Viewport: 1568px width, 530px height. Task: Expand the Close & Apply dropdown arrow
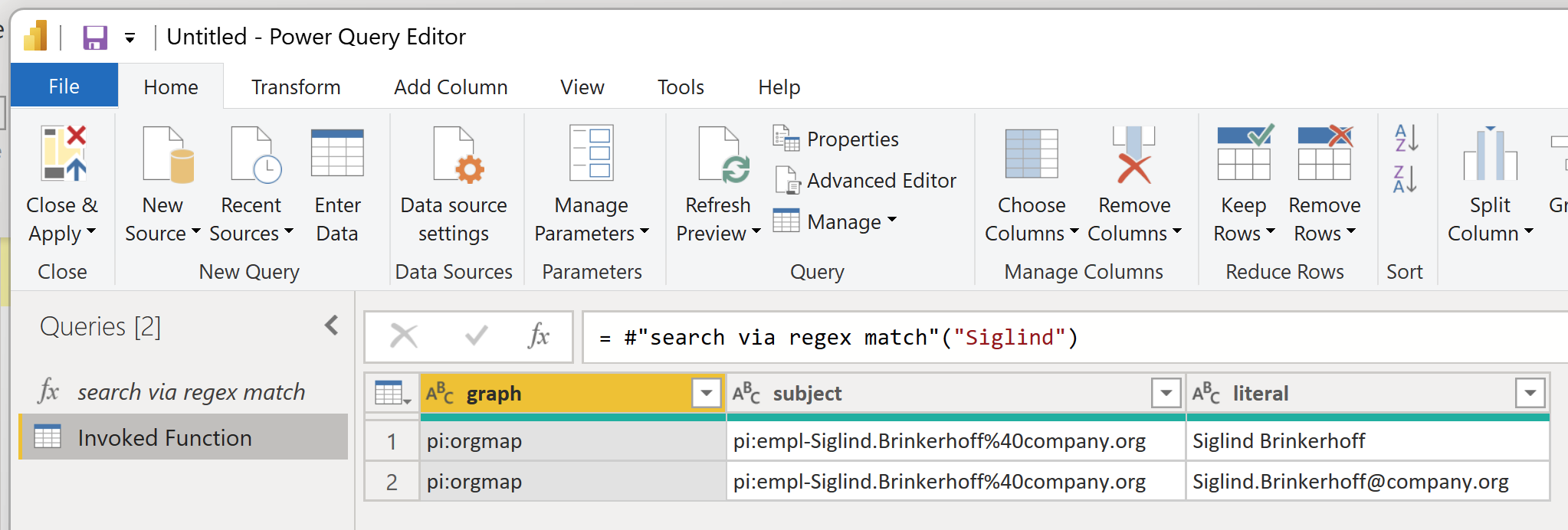point(91,232)
